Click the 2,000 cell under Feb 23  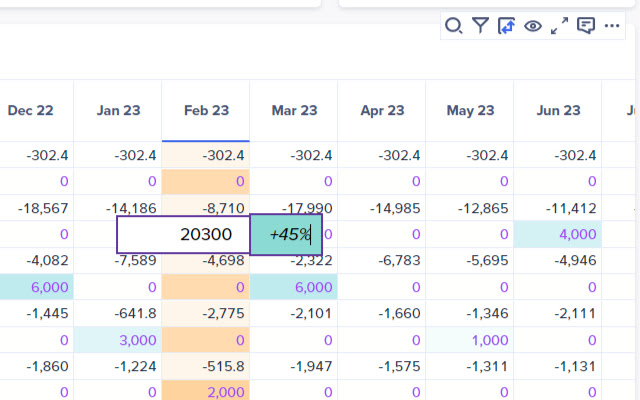(206, 391)
